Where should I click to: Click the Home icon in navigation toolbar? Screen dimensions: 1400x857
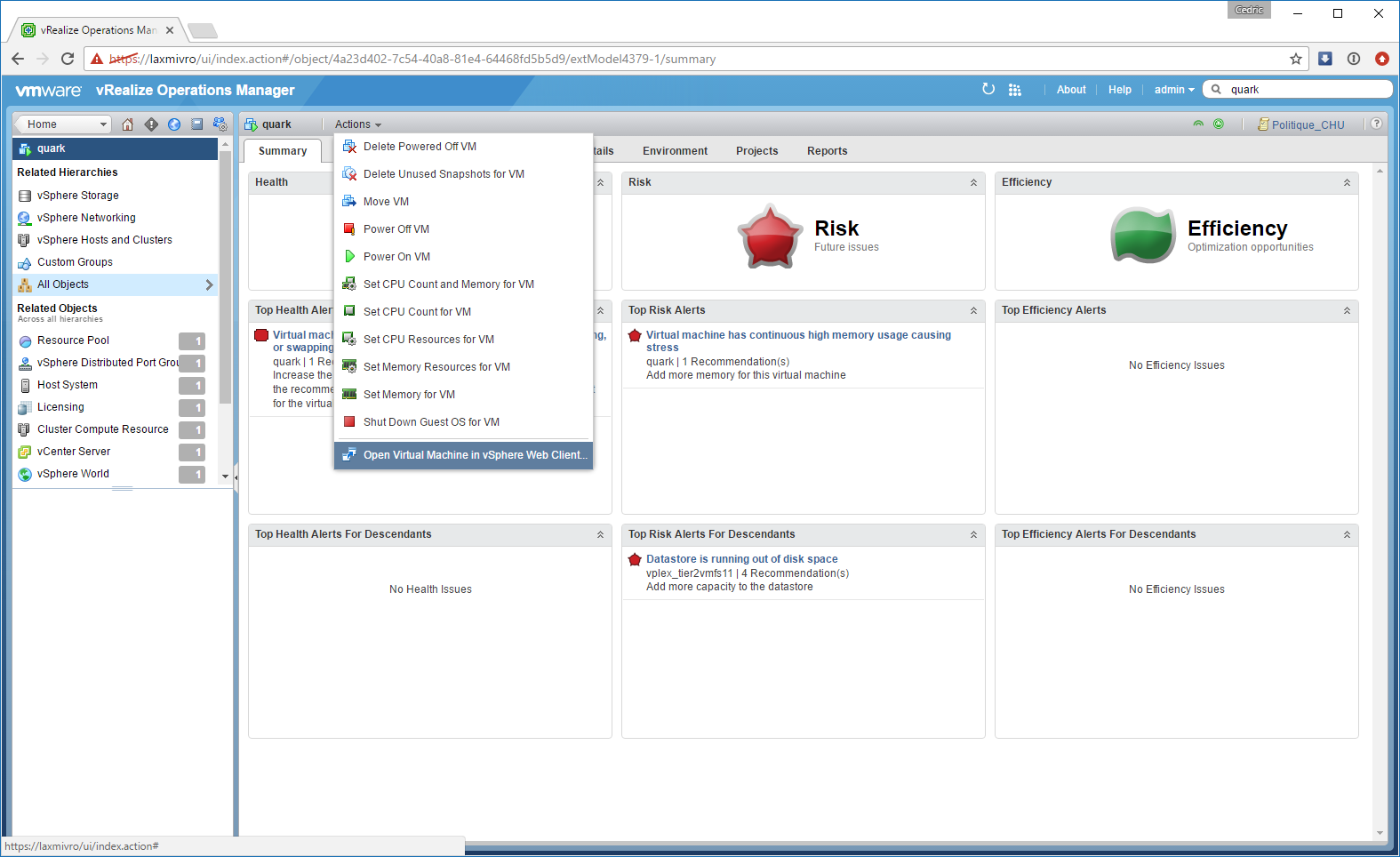point(127,124)
